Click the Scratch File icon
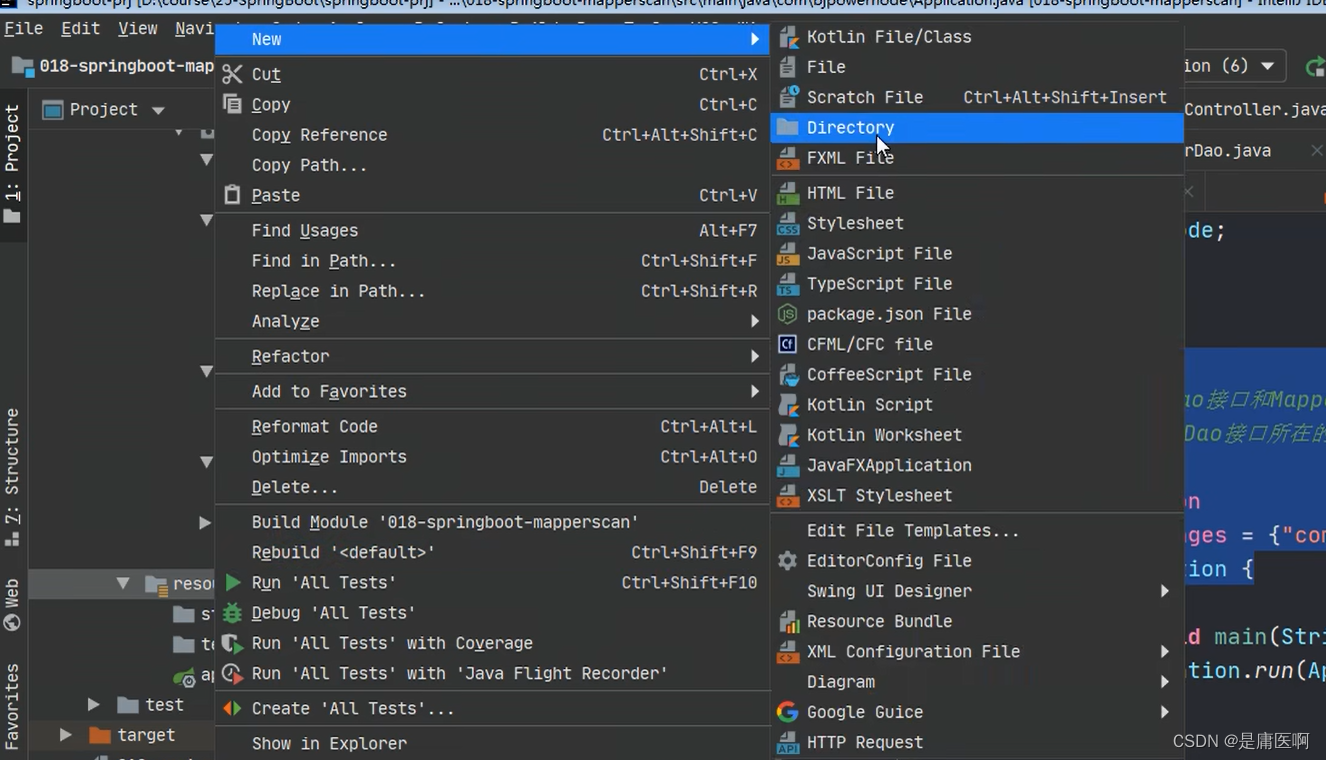 click(x=788, y=97)
